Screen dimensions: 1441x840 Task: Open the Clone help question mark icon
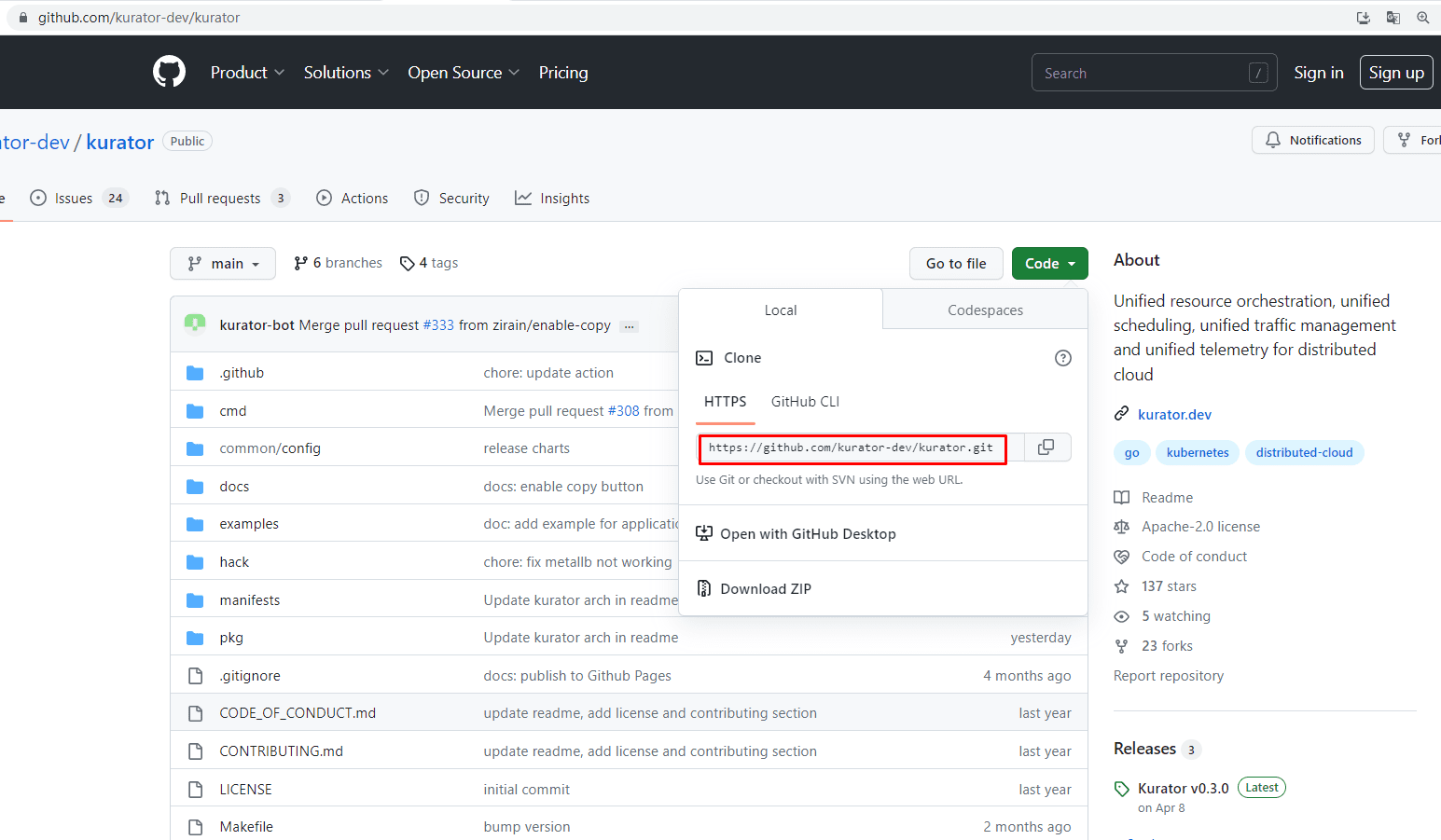(1062, 358)
